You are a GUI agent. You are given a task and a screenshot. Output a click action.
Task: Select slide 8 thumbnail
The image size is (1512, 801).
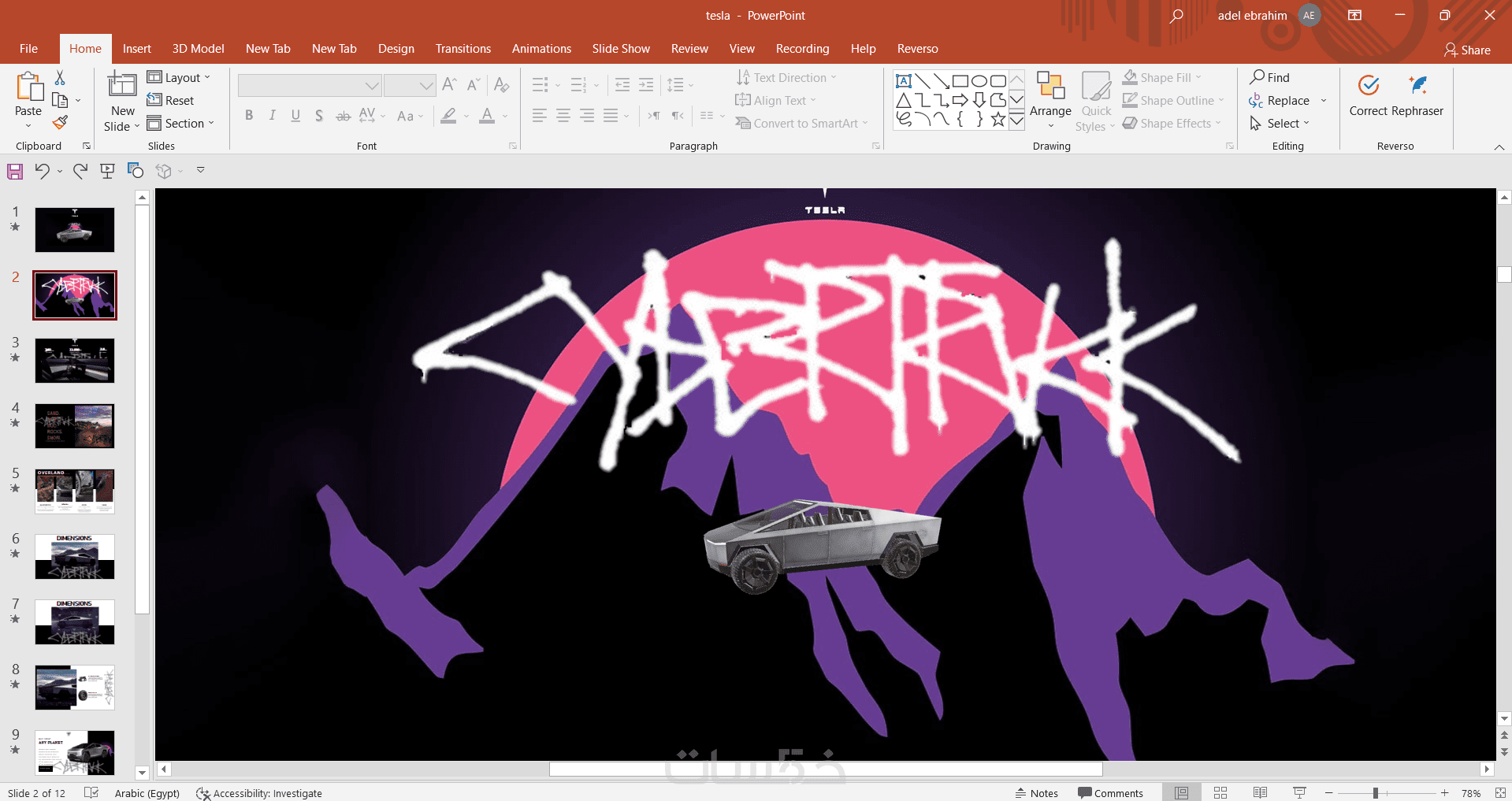click(x=75, y=688)
